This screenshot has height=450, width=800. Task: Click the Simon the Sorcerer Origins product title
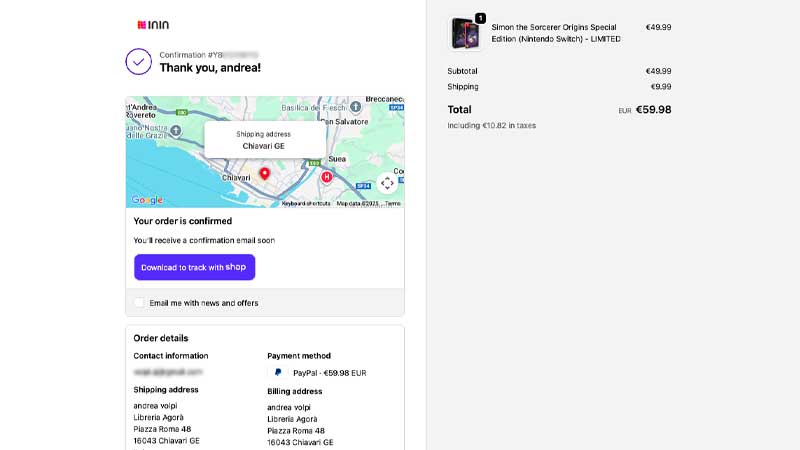[x=555, y=33]
